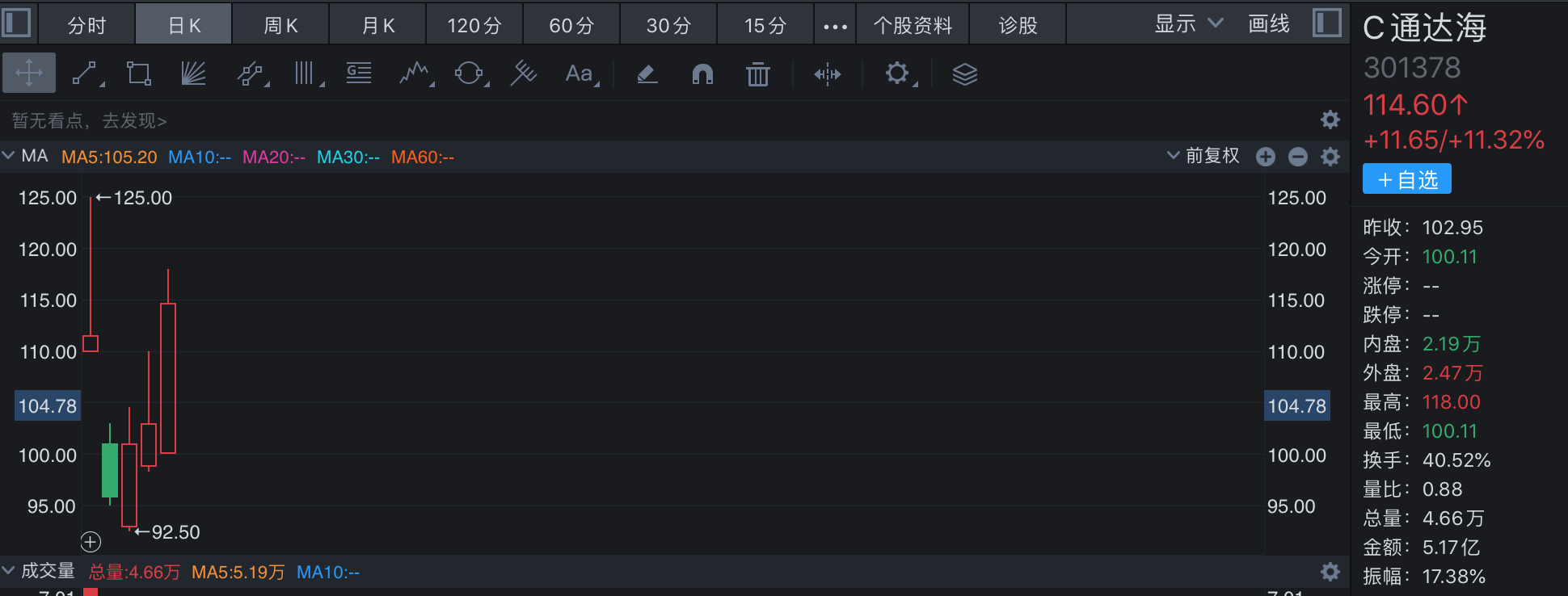The height and width of the screenshot is (596, 1568).
Task: Switch to the 60分 tab
Action: 571,26
